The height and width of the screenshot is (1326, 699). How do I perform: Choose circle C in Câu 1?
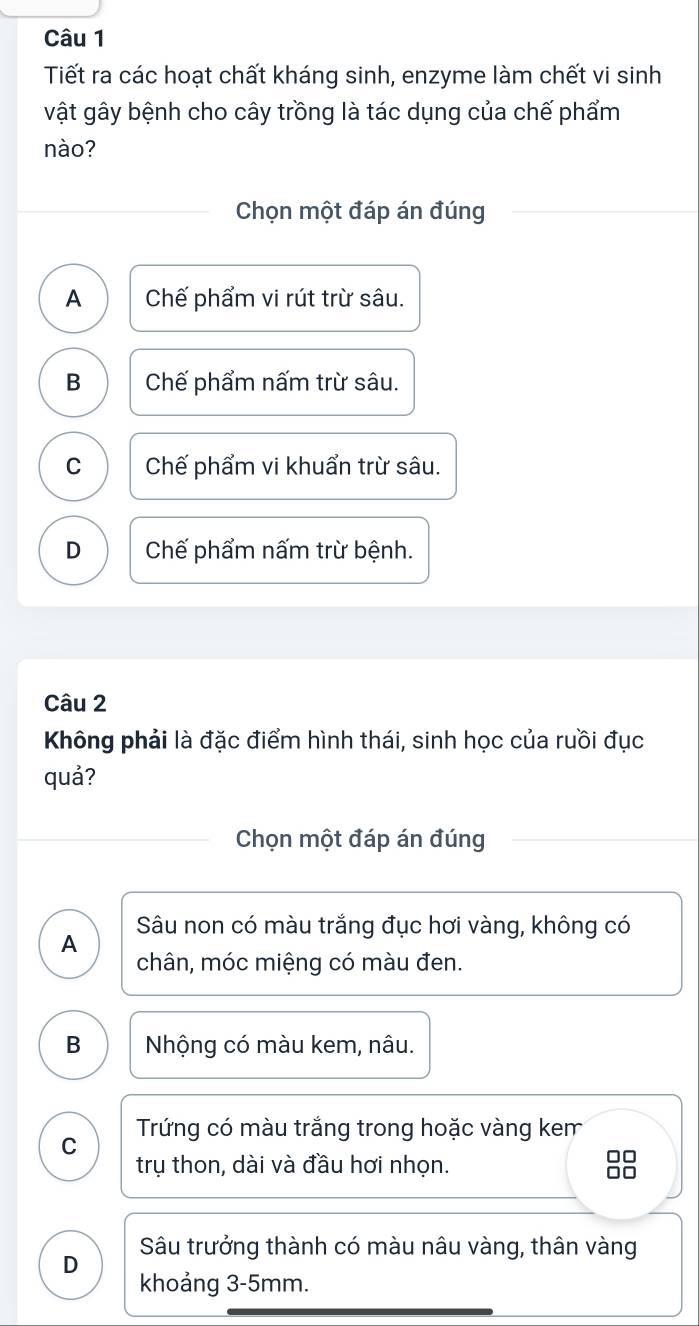(x=73, y=466)
